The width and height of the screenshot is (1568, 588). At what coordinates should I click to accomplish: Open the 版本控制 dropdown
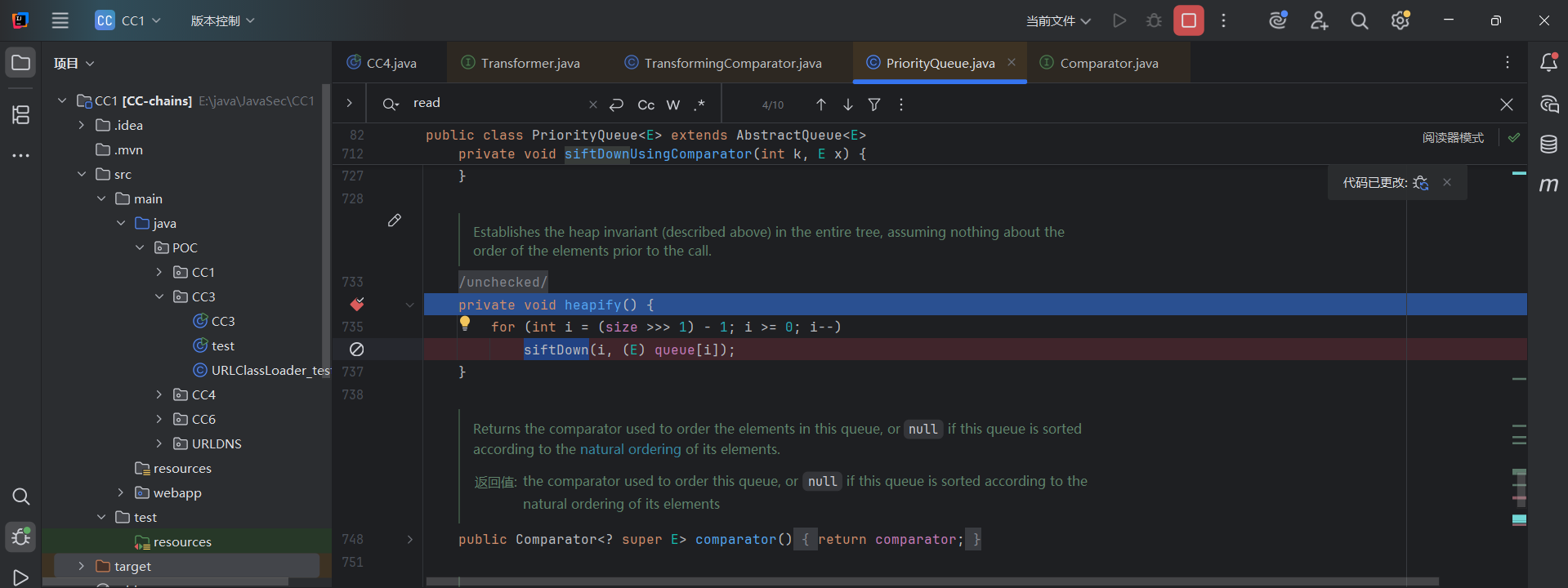click(x=222, y=20)
